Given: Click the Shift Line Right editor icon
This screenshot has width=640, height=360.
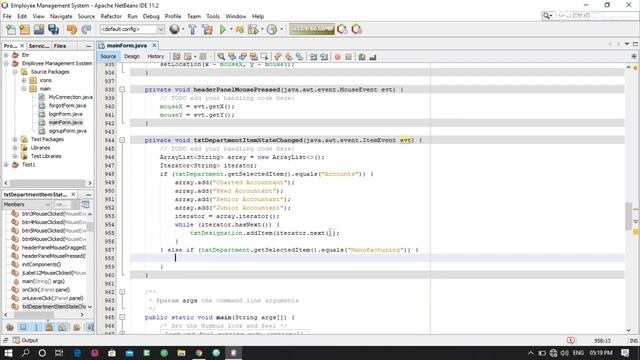Looking at the screenshot, I should click(324, 57).
